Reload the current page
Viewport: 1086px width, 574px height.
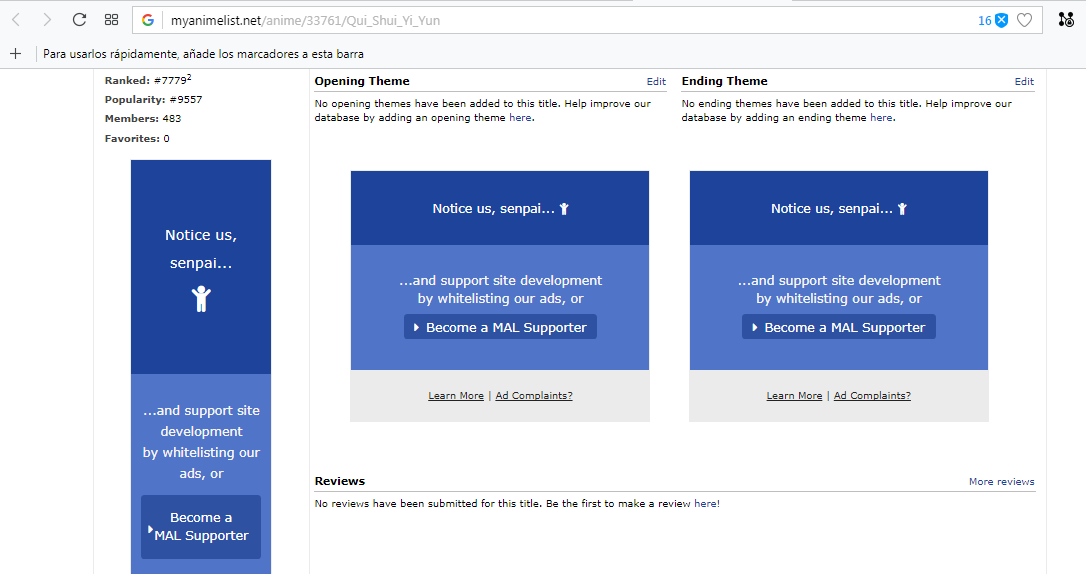pyautogui.click(x=79, y=20)
